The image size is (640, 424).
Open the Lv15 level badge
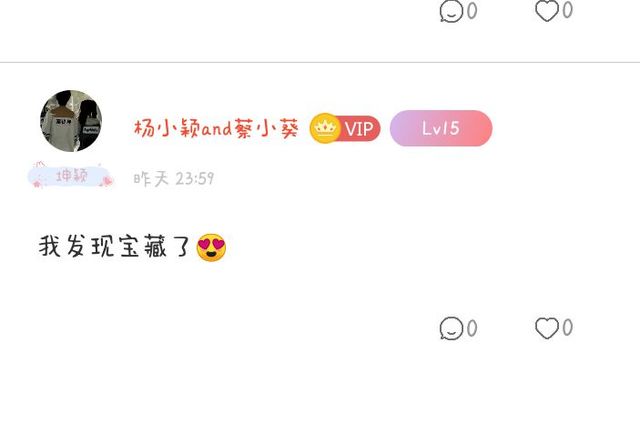tap(441, 128)
